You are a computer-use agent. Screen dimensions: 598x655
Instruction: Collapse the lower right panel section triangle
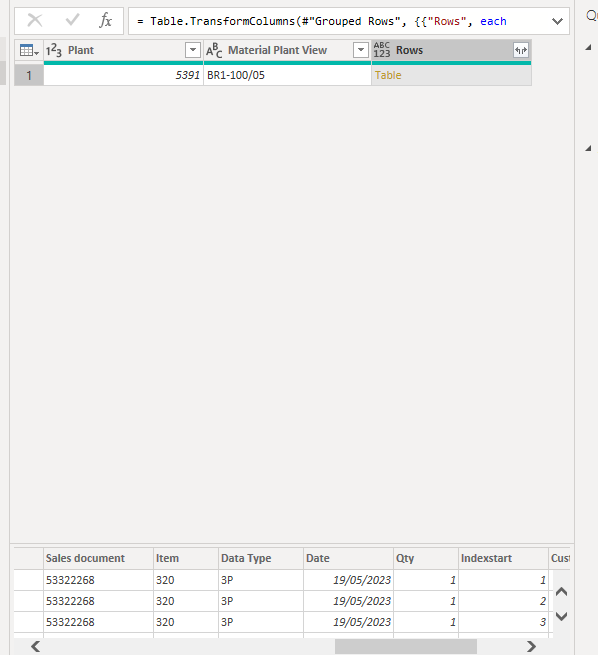[x=588, y=148]
